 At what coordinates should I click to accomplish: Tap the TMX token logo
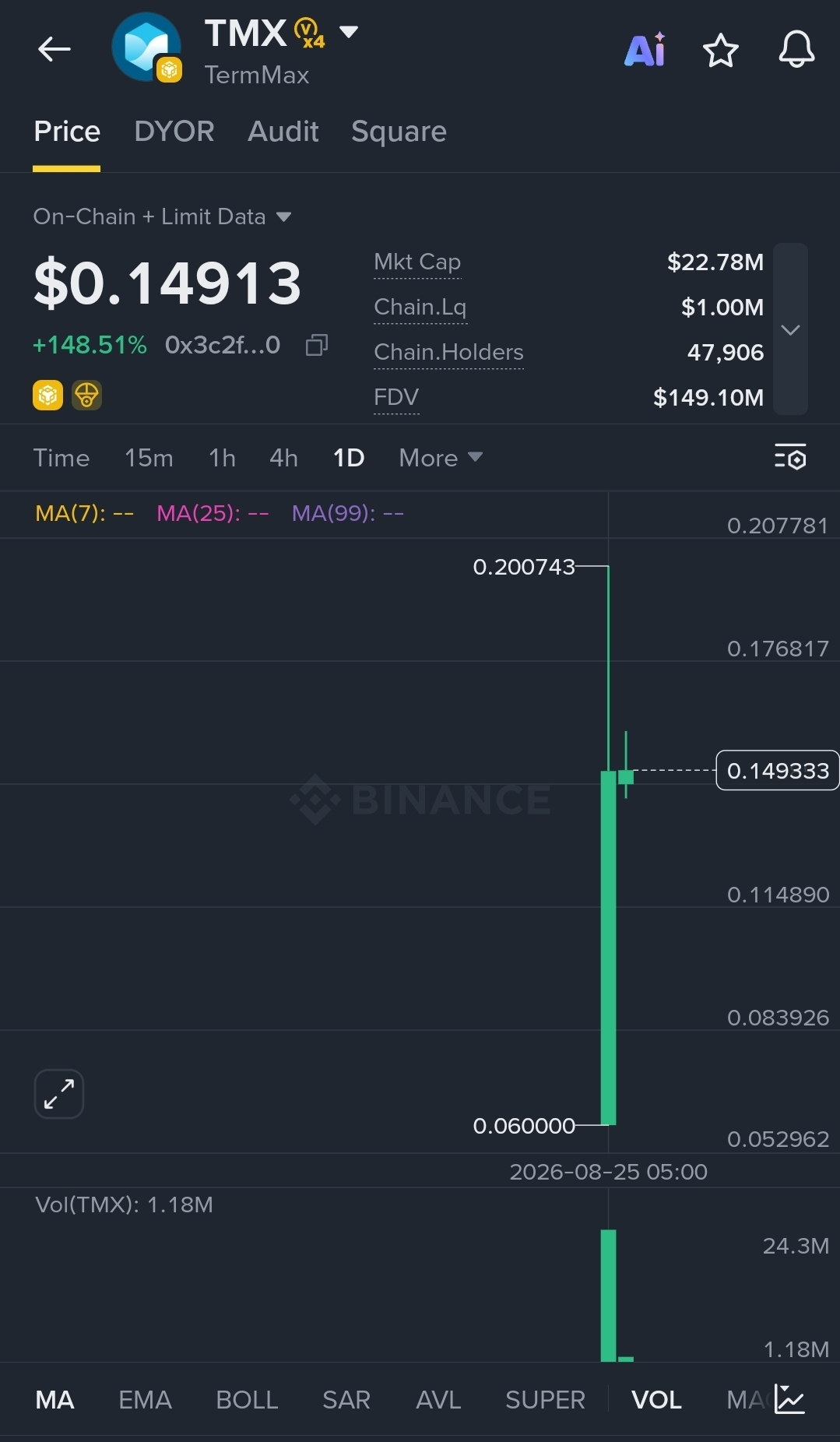click(146, 47)
